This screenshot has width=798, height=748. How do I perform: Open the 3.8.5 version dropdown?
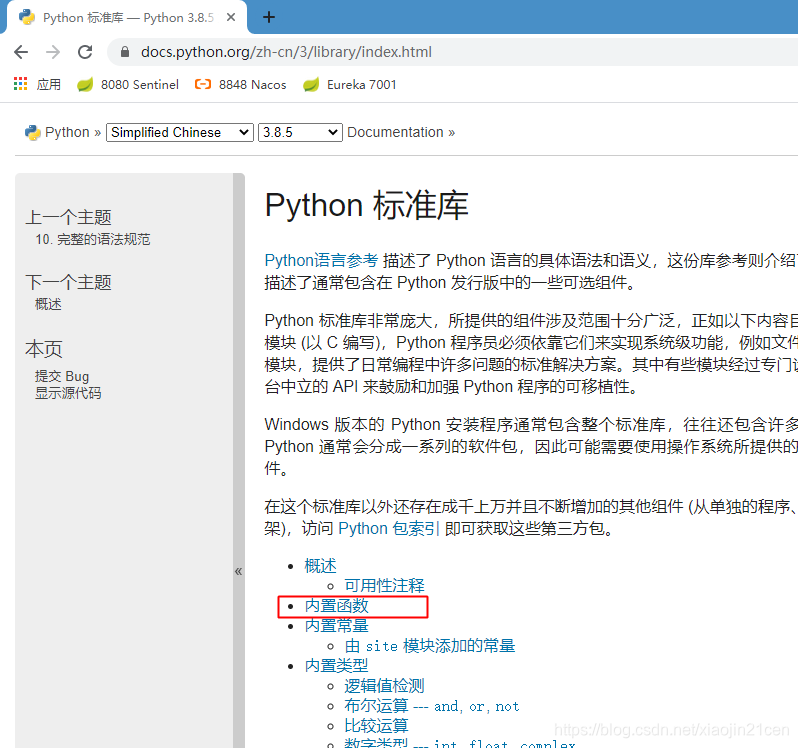[300, 132]
